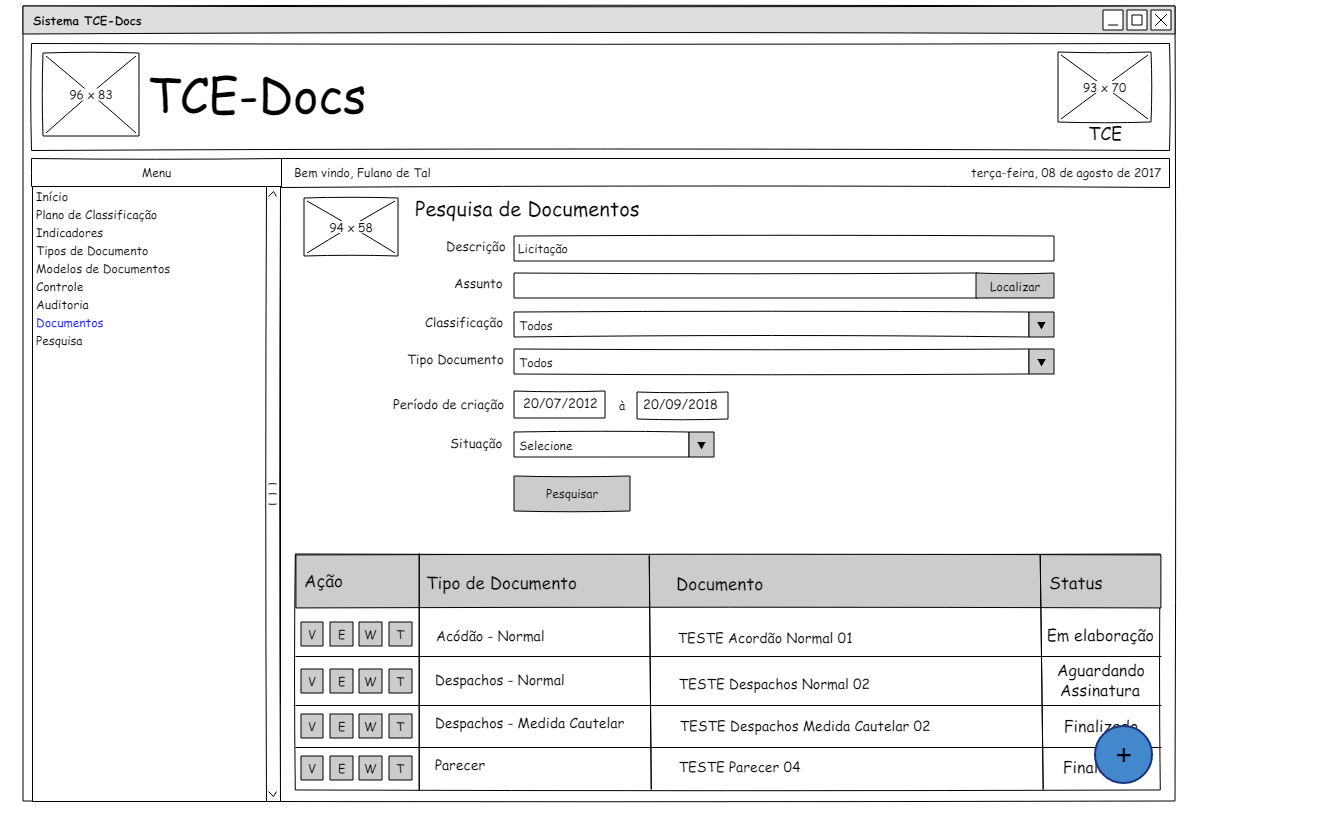Click the Assunto input field
The width and height of the screenshot is (1335, 819).
744,286
